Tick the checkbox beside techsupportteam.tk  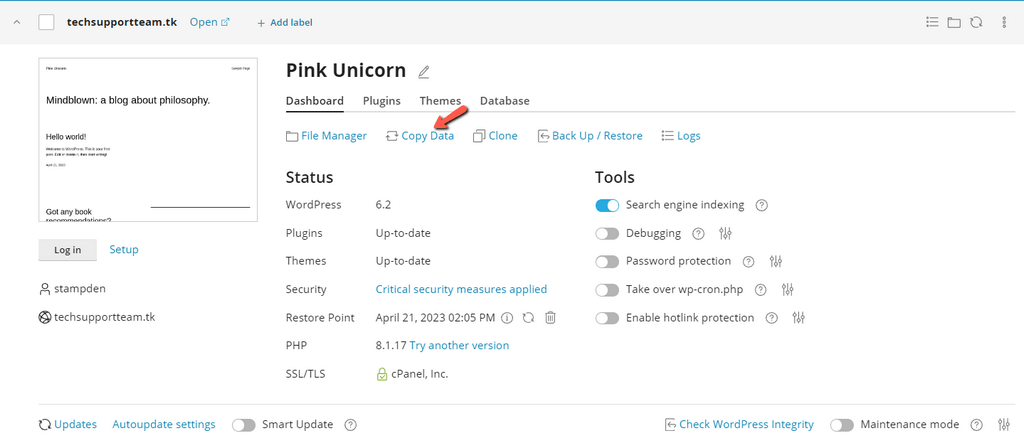(46, 22)
